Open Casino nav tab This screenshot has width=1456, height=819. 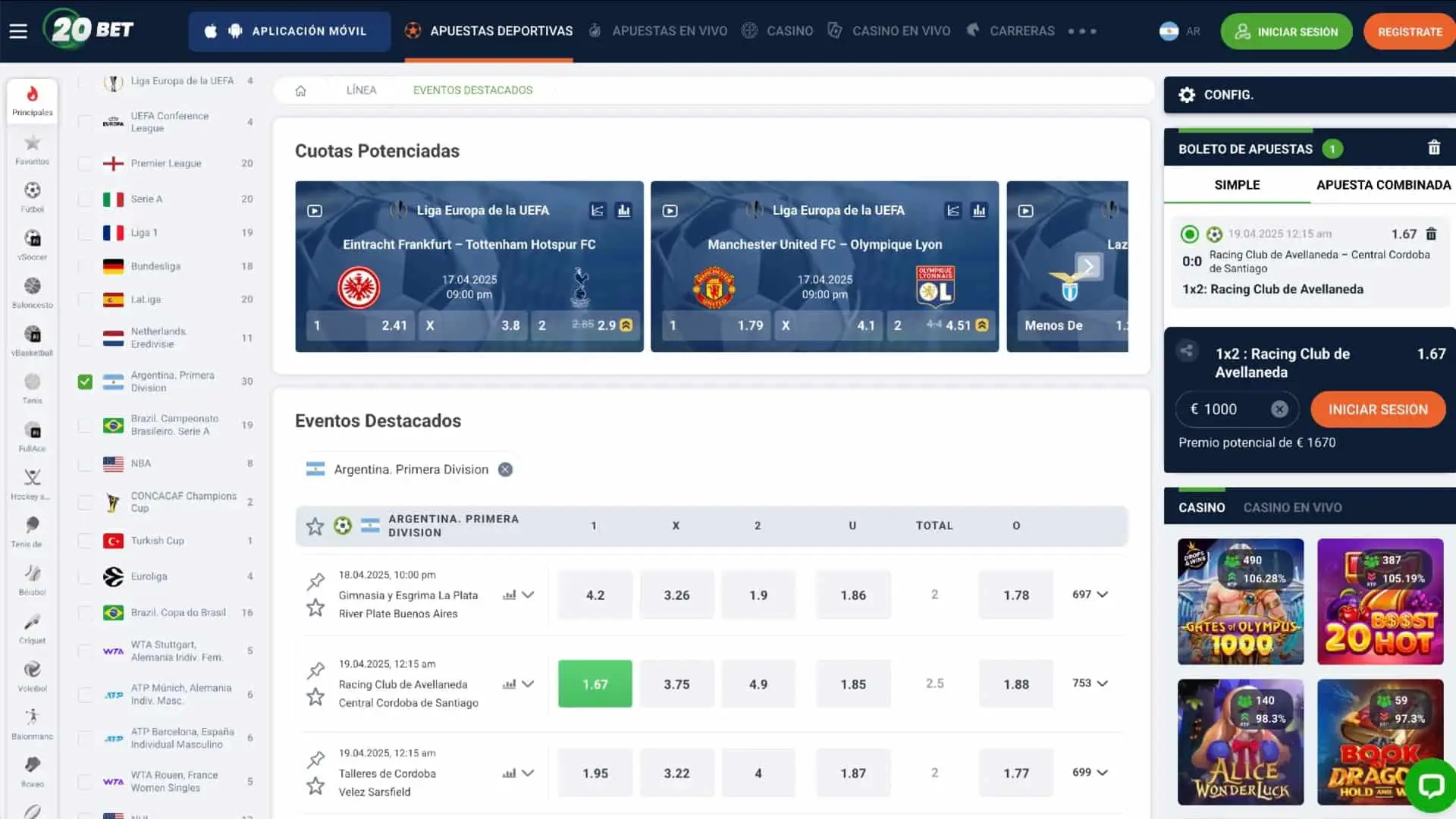(x=777, y=31)
